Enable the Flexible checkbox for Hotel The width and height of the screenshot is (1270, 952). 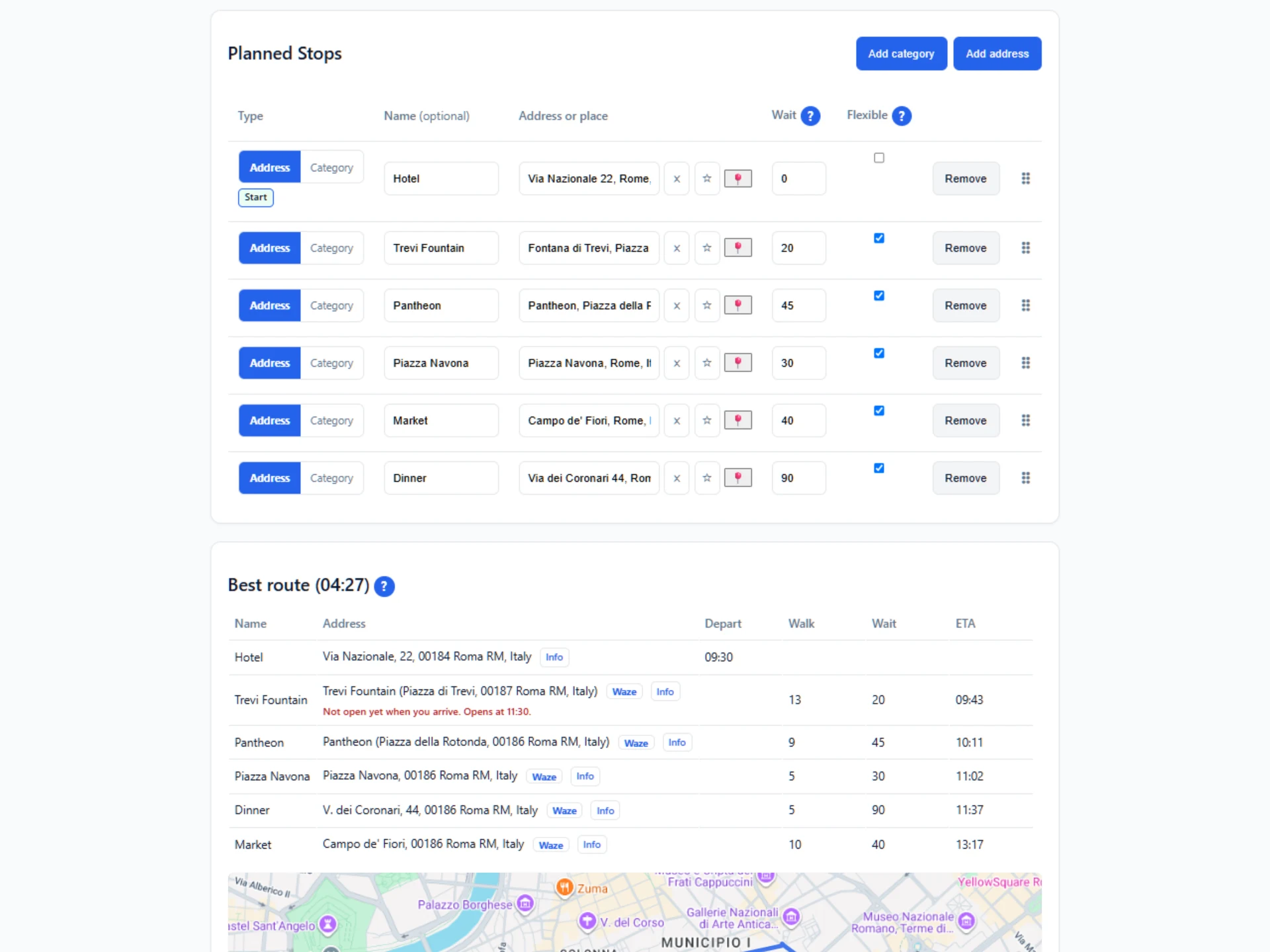coord(879,157)
